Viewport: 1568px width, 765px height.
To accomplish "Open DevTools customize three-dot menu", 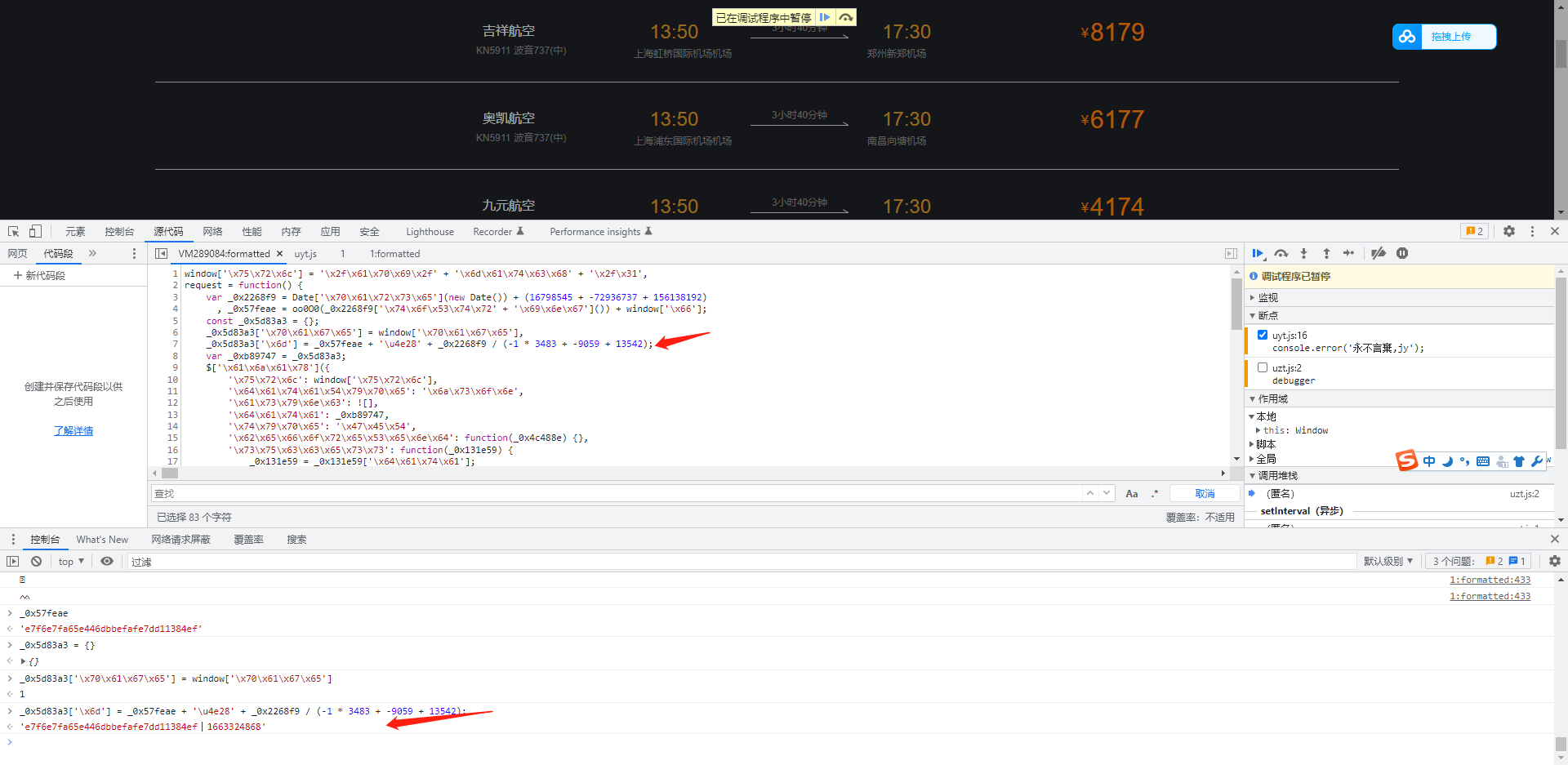I will pos(1532,231).
